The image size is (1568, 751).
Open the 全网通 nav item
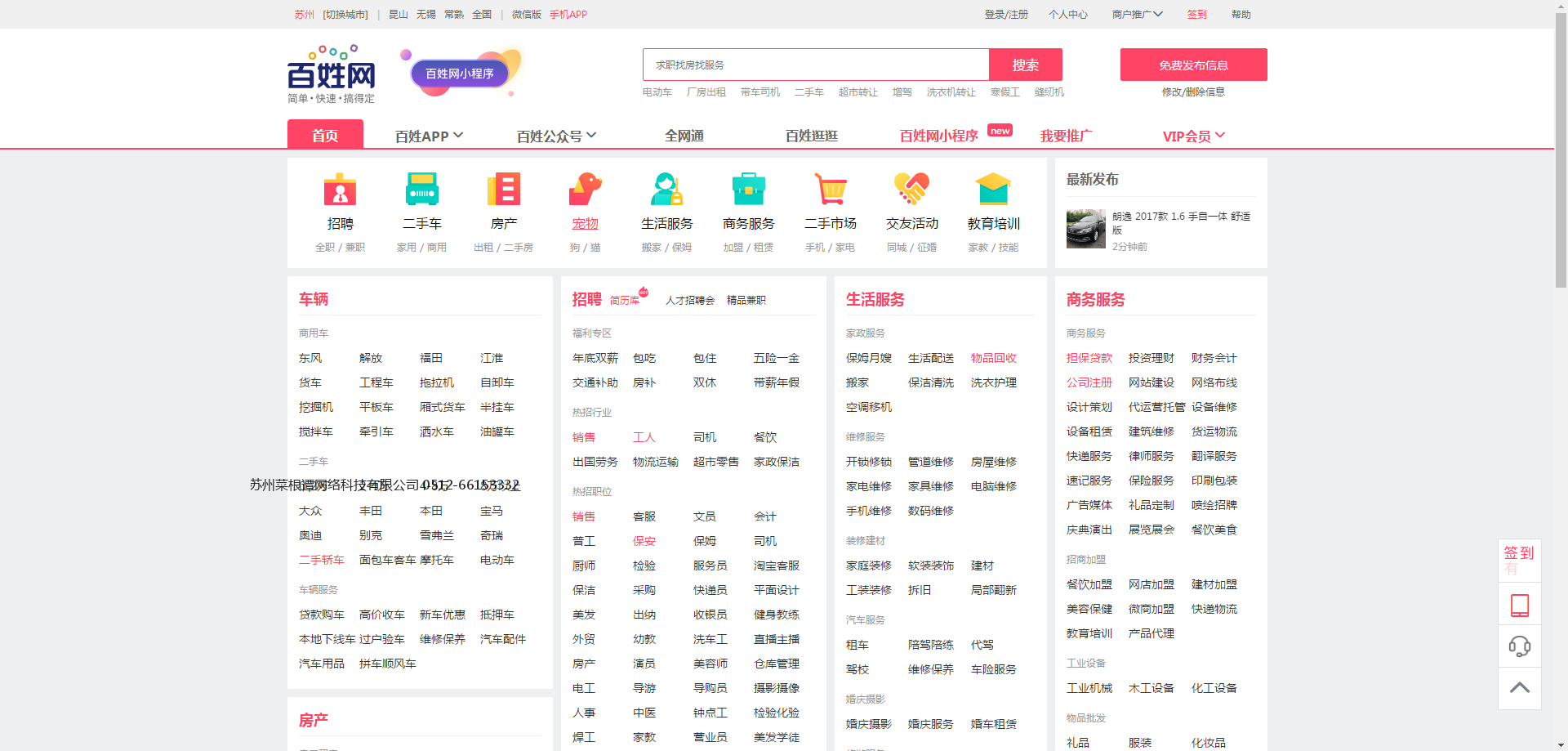[x=684, y=136]
